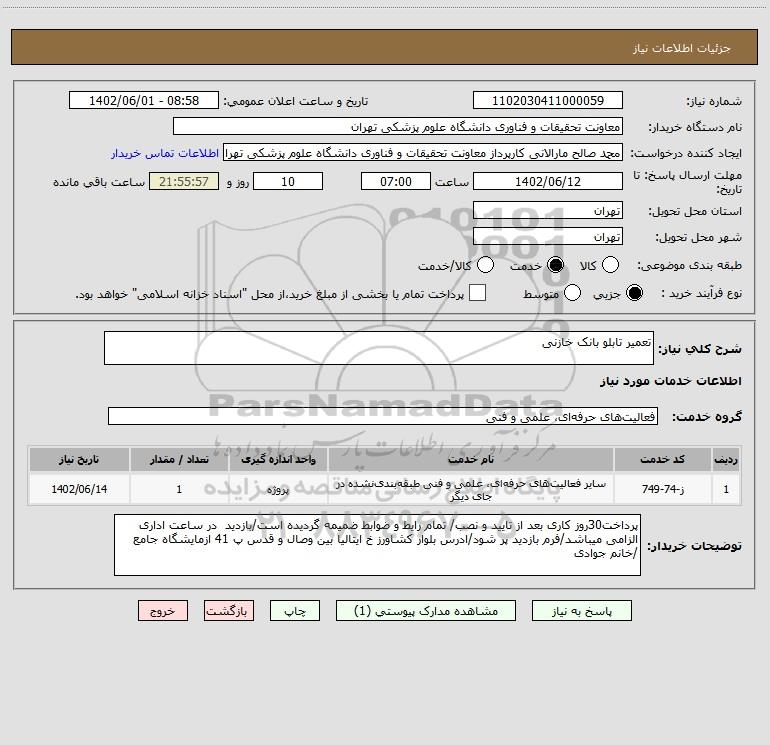Click the خروج exit button
Screen dimensions: 770x745
tap(163, 611)
